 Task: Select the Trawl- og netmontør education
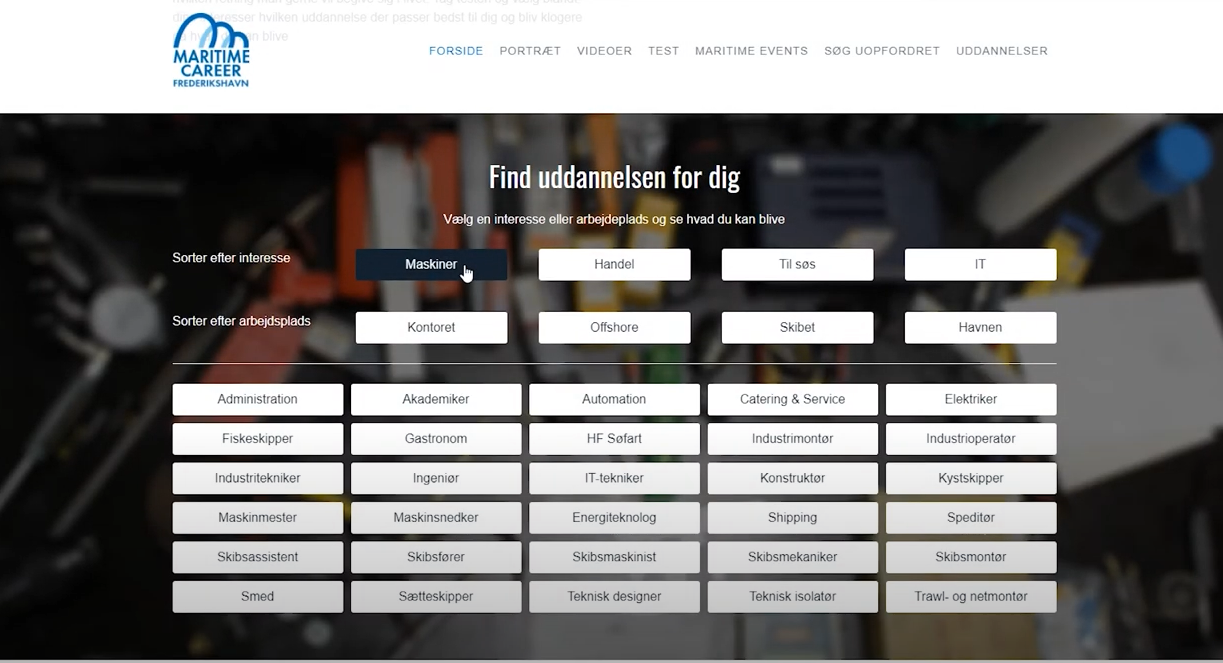coord(970,597)
